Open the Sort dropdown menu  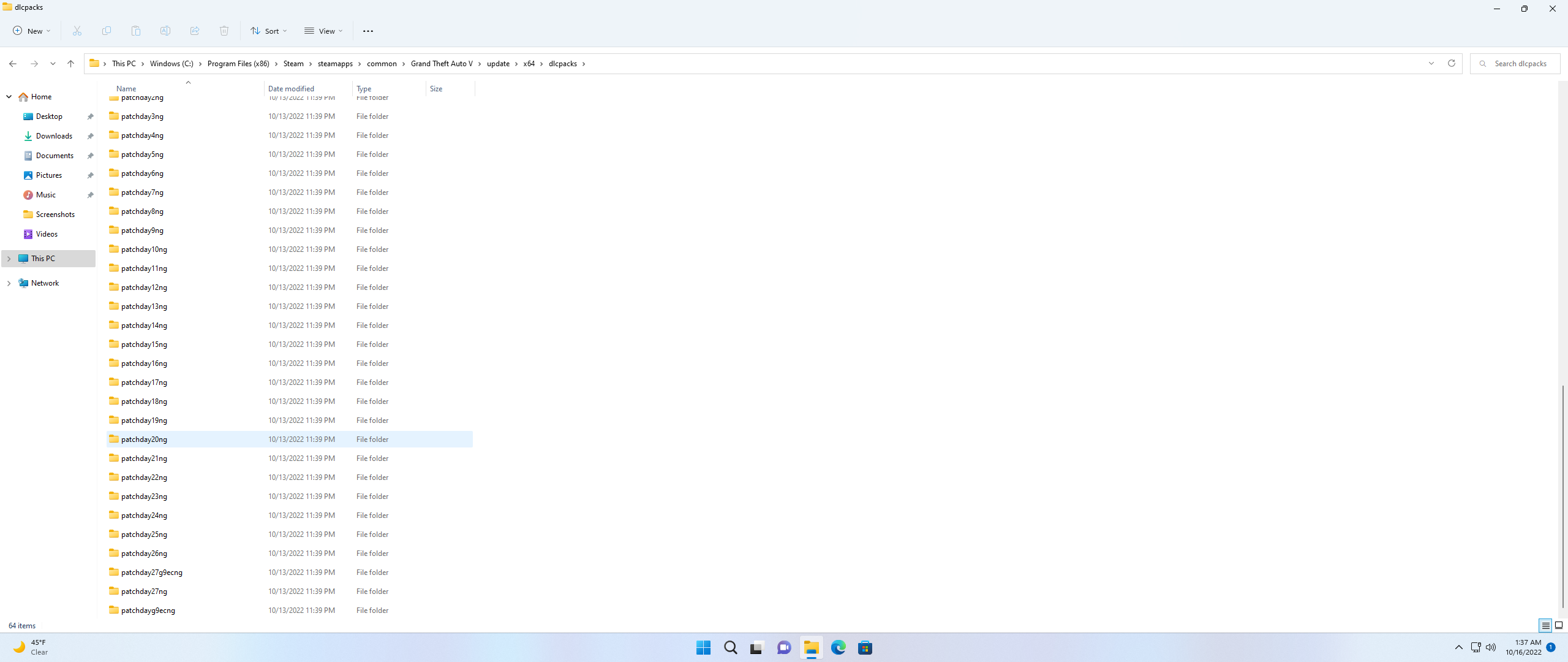[x=268, y=31]
